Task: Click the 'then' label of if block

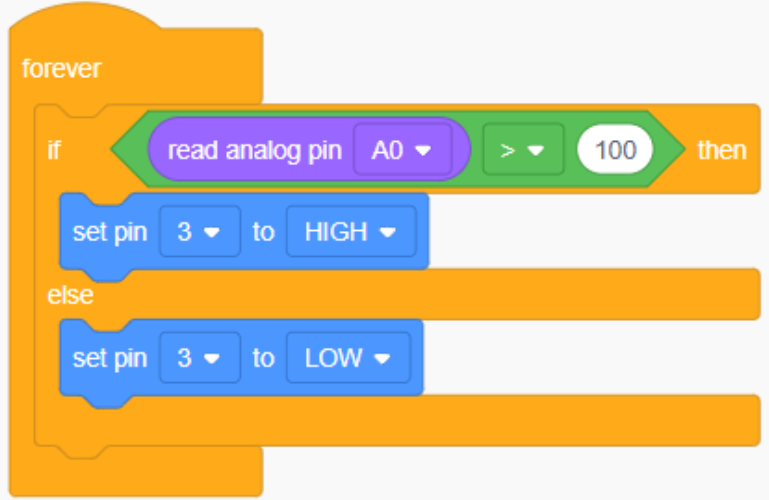Action: [722, 150]
